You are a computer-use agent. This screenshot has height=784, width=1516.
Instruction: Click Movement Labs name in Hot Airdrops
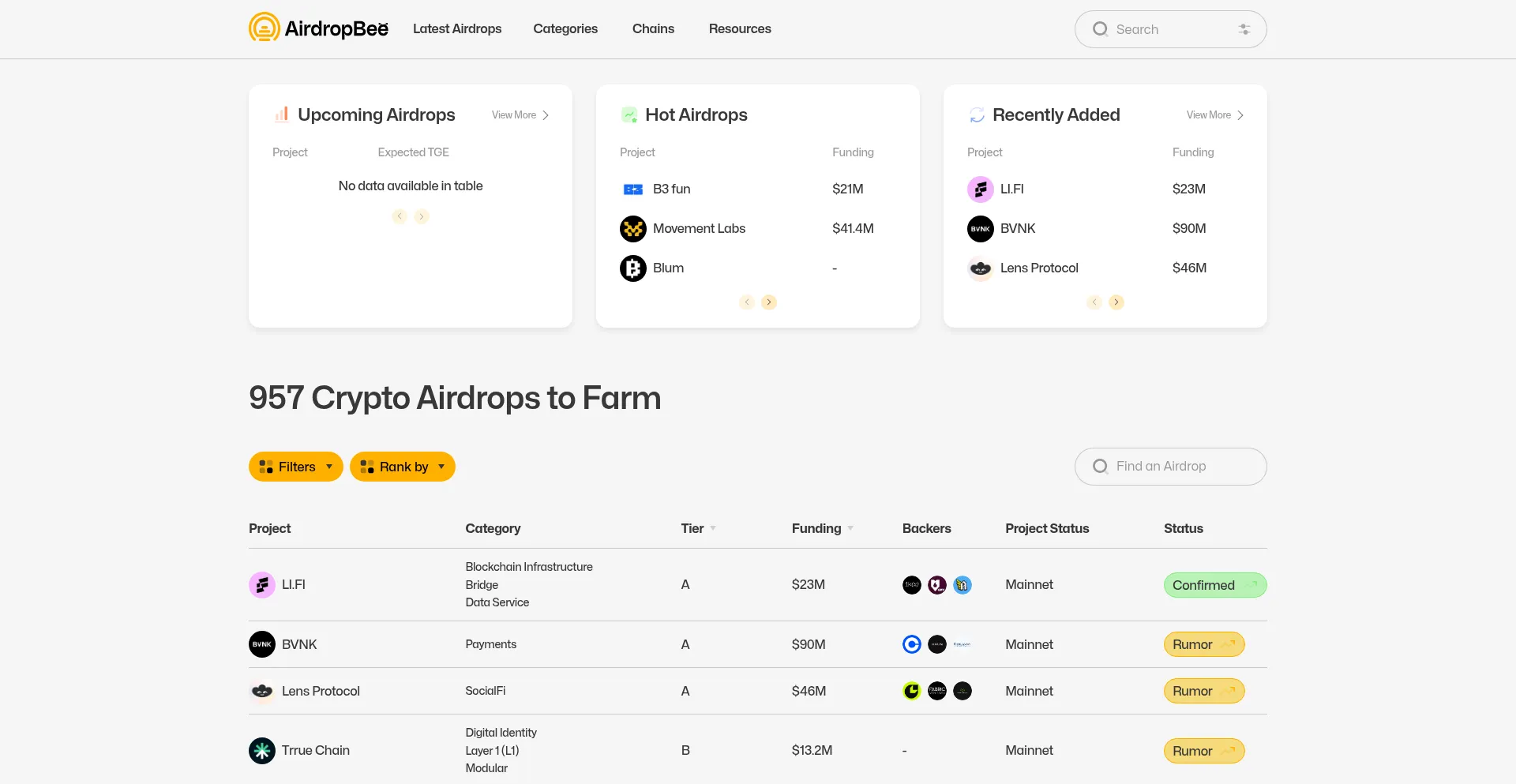(x=699, y=229)
